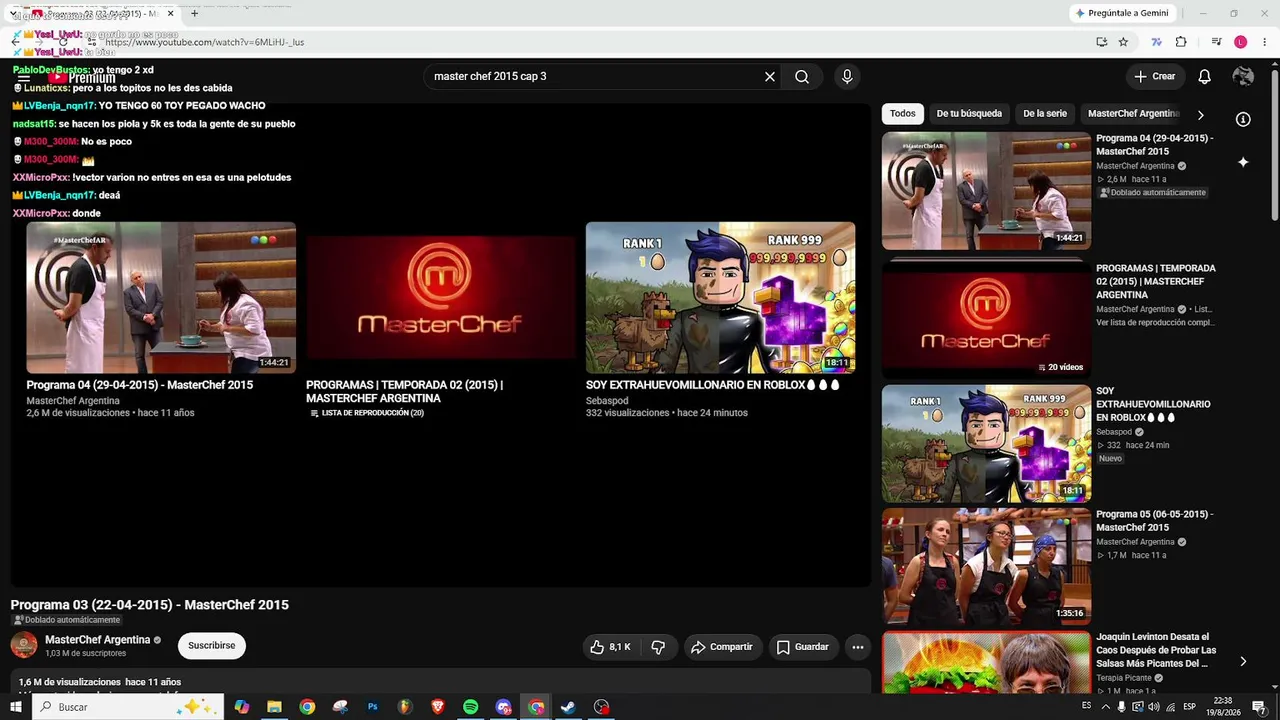Open the volume speaker tray icon
The image size is (1280, 720).
pyautogui.click(x=1153, y=707)
